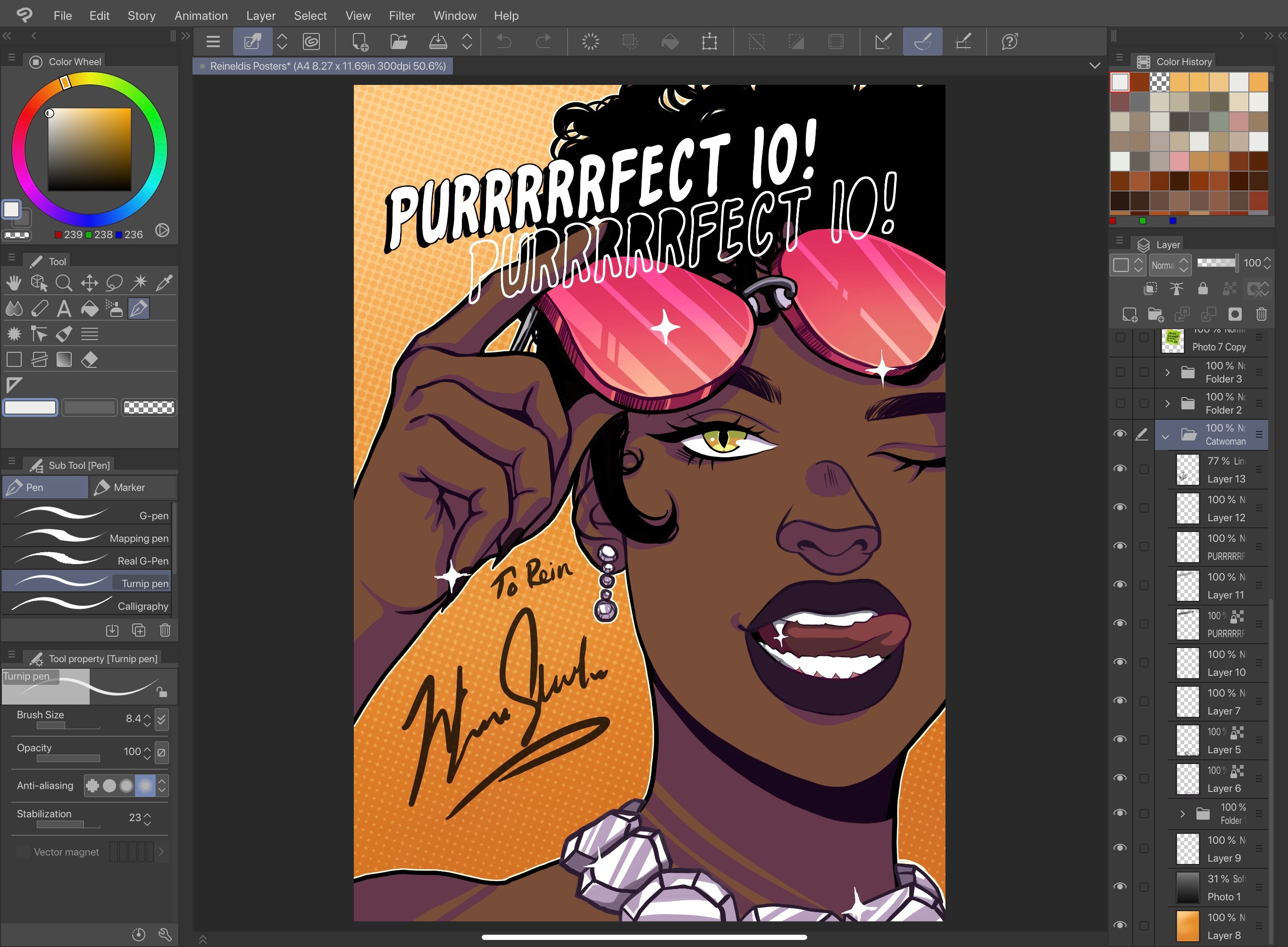Hide Layer 12 visibility eye
This screenshot has width=1288, height=947.
[1120, 507]
